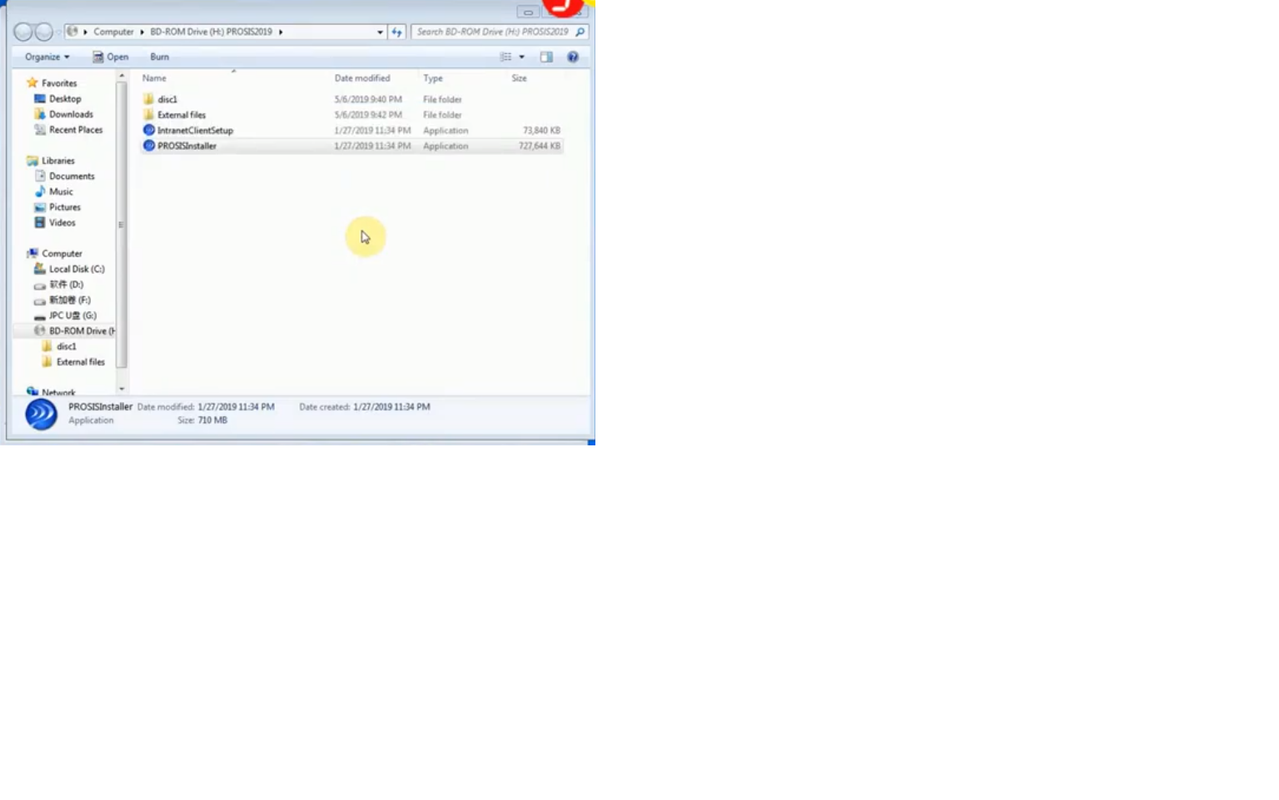The width and height of the screenshot is (1279, 800).
Task: Click the PROSISInstaller application icon in file list
Action: 149,146
